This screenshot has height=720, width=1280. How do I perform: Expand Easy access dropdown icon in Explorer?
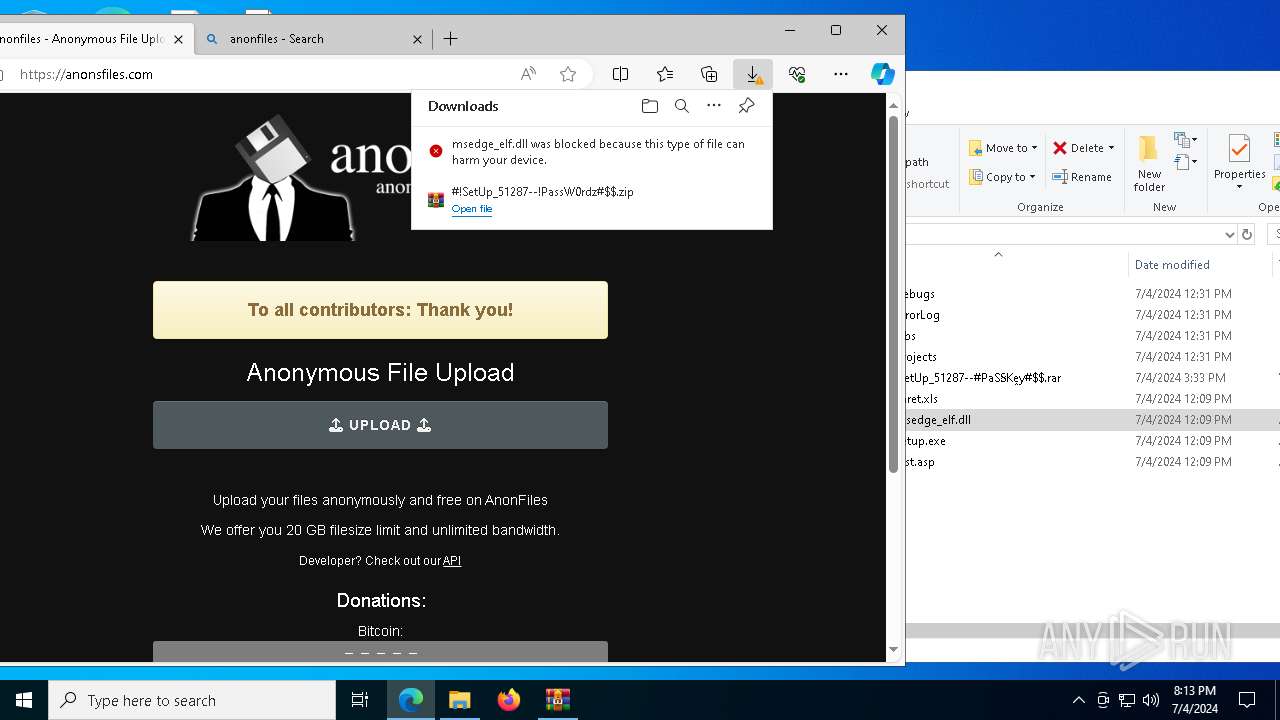[x=1186, y=162]
